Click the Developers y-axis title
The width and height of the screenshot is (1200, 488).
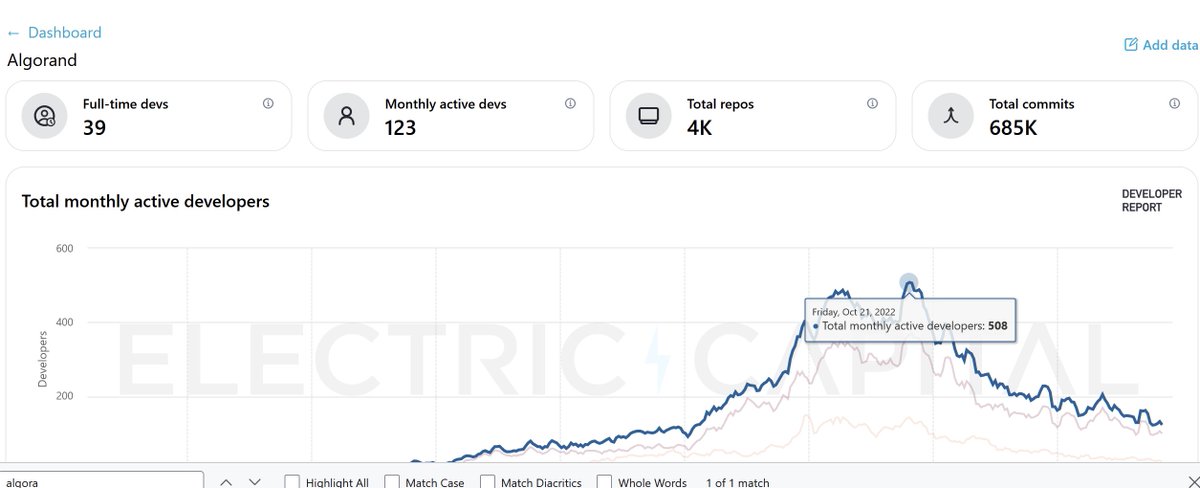(x=43, y=359)
